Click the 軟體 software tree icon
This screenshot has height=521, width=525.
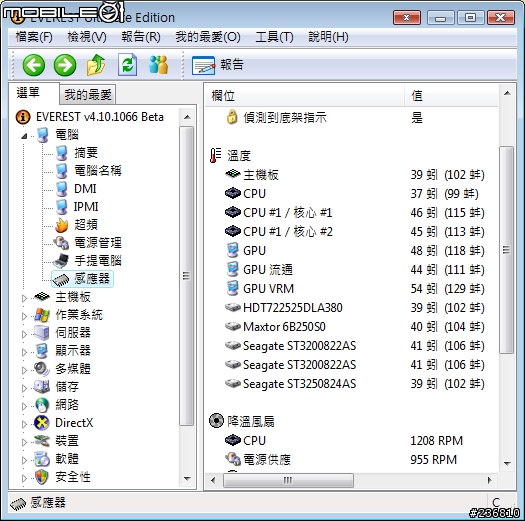[x=42, y=459]
